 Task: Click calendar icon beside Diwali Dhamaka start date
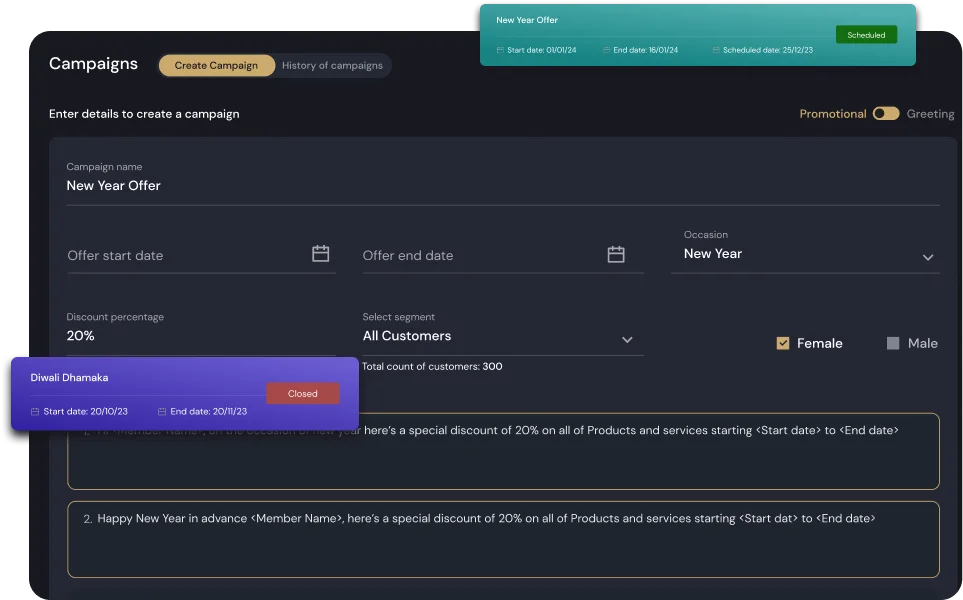[36, 412]
